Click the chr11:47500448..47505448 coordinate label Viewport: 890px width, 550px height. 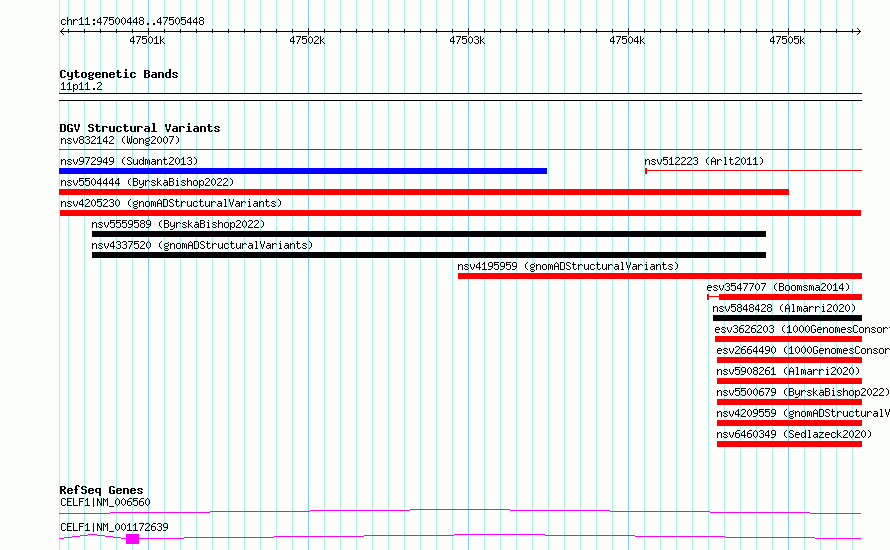tap(132, 21)
